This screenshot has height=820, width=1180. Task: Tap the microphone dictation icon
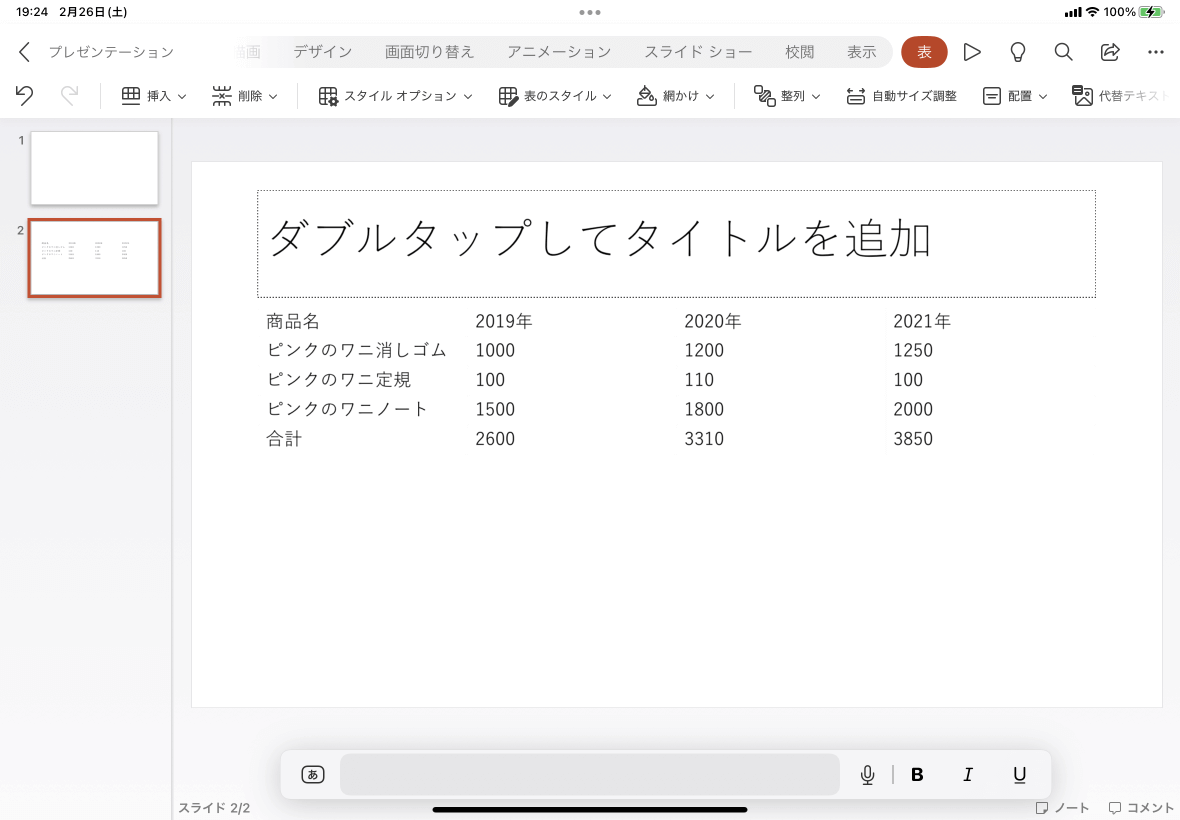click(x=868, y=775)
